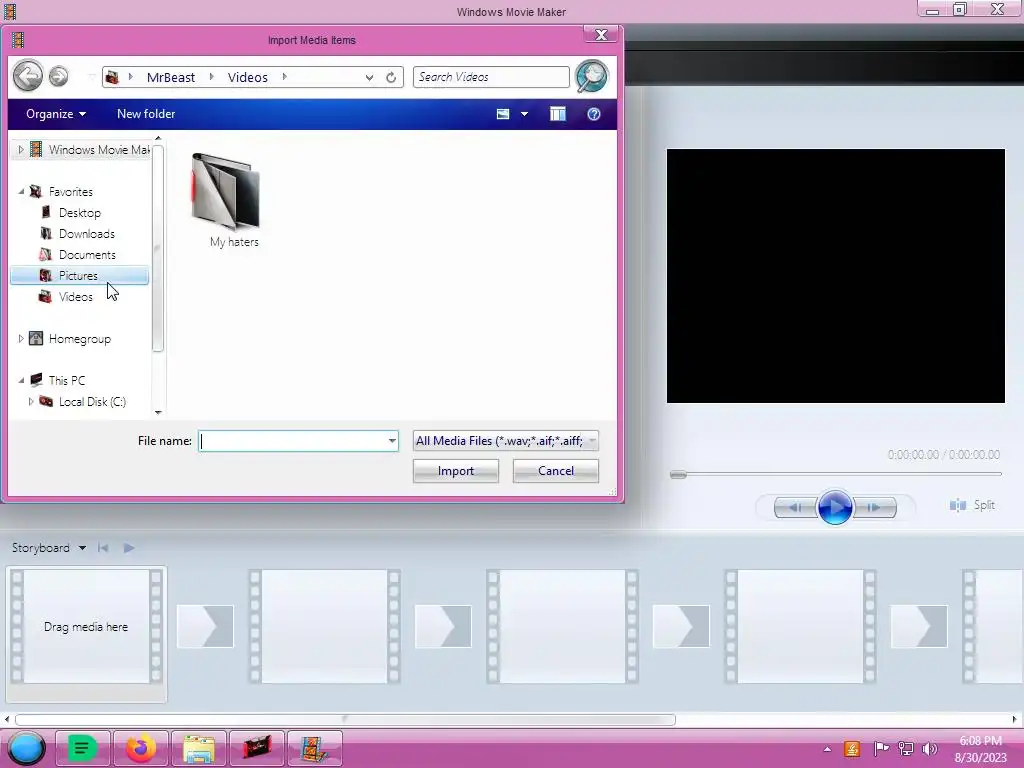
Task: Cancel the Import Media Items dialog
Action: point(556,471)
